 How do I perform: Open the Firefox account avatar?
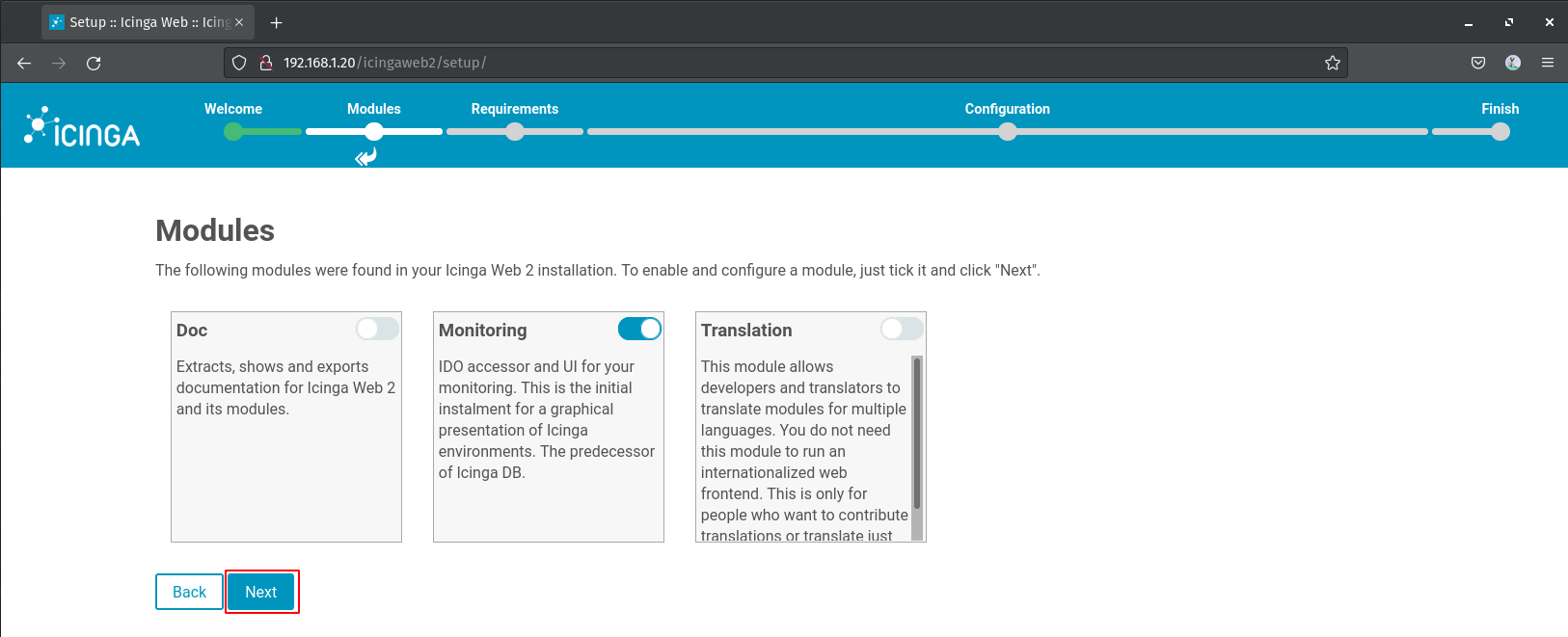pyautogui.click(x=1513, y=63)
